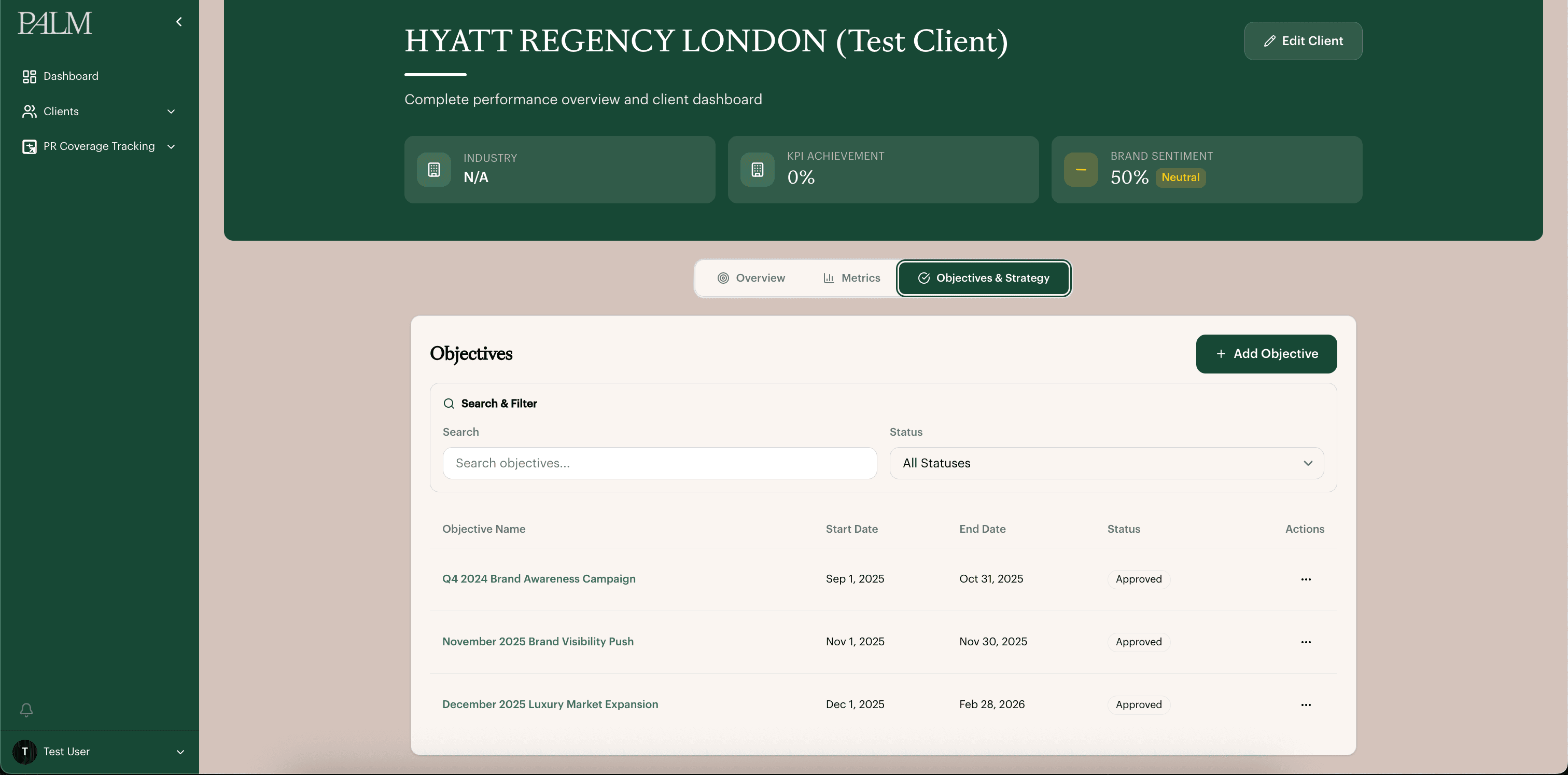Click the KPI Achievement building icon
This screenshot has height=775, width=1568.
pos(757,169)
